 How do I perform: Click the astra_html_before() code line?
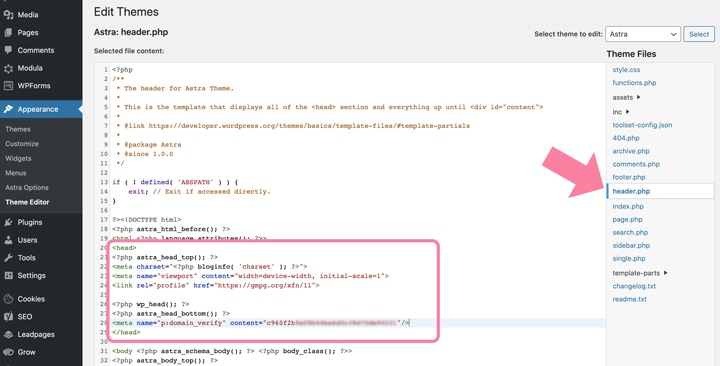point(171,229)
